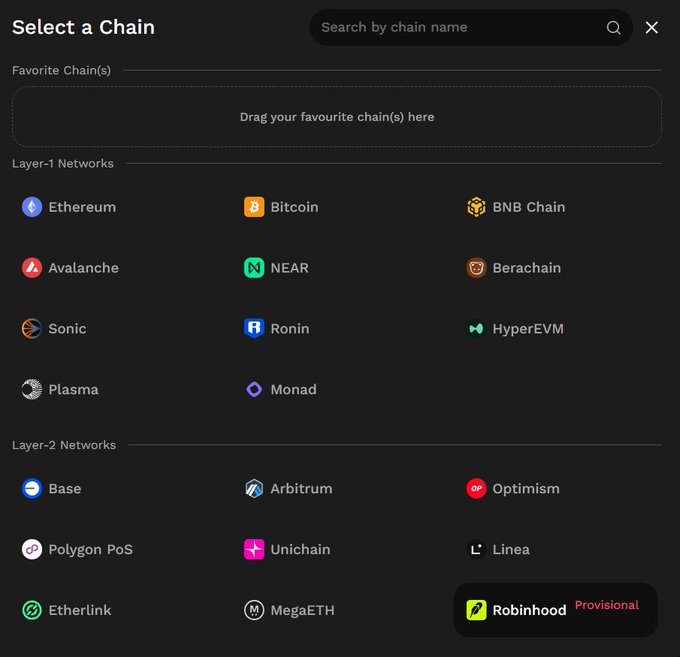
Task: Choose the NEAR label
Action: tap(290, 268)
